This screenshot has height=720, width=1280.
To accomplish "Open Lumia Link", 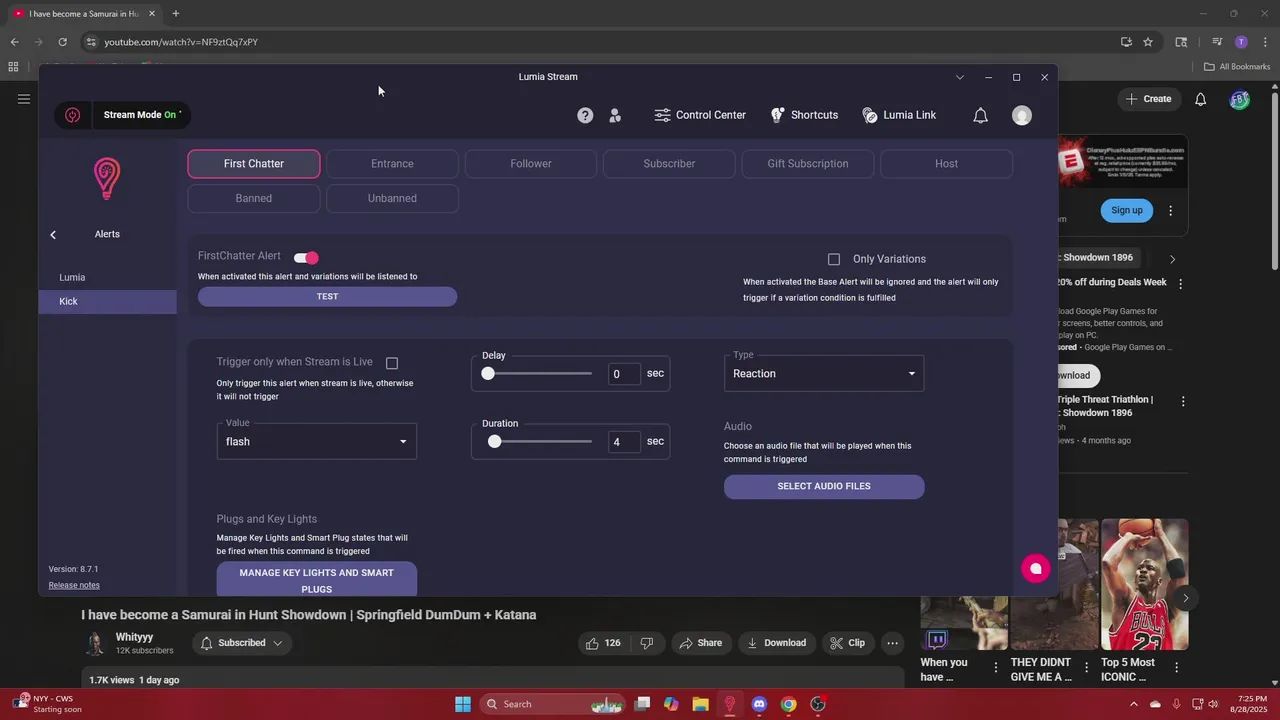I will (899, 115).
